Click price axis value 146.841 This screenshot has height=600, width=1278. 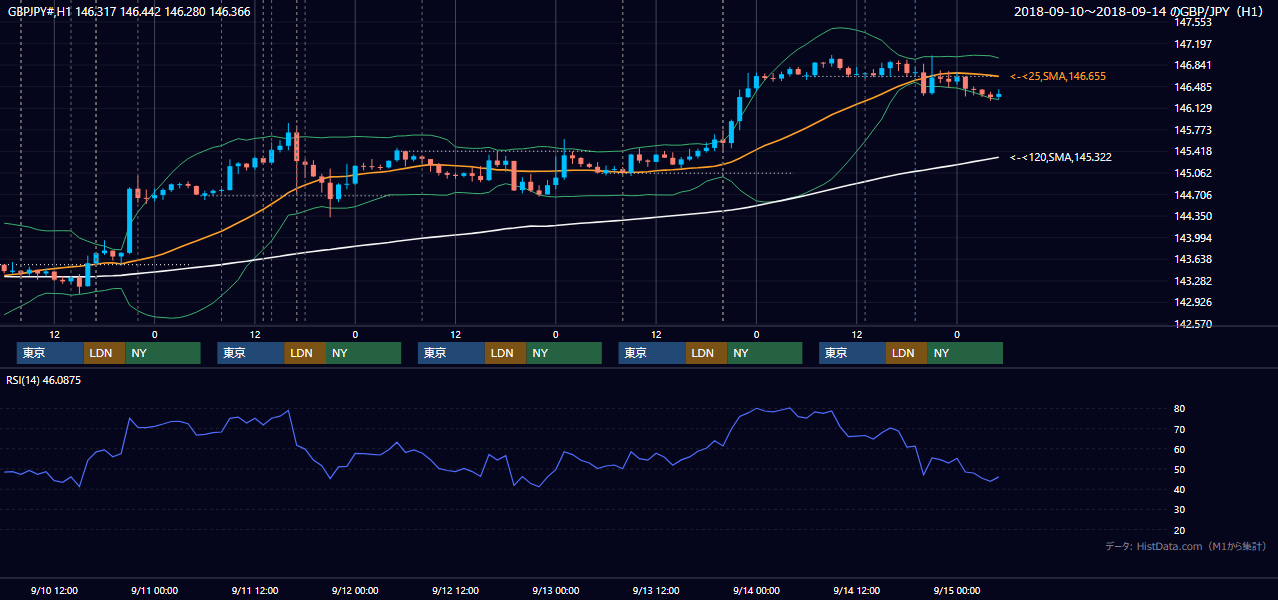point(1193,65)
